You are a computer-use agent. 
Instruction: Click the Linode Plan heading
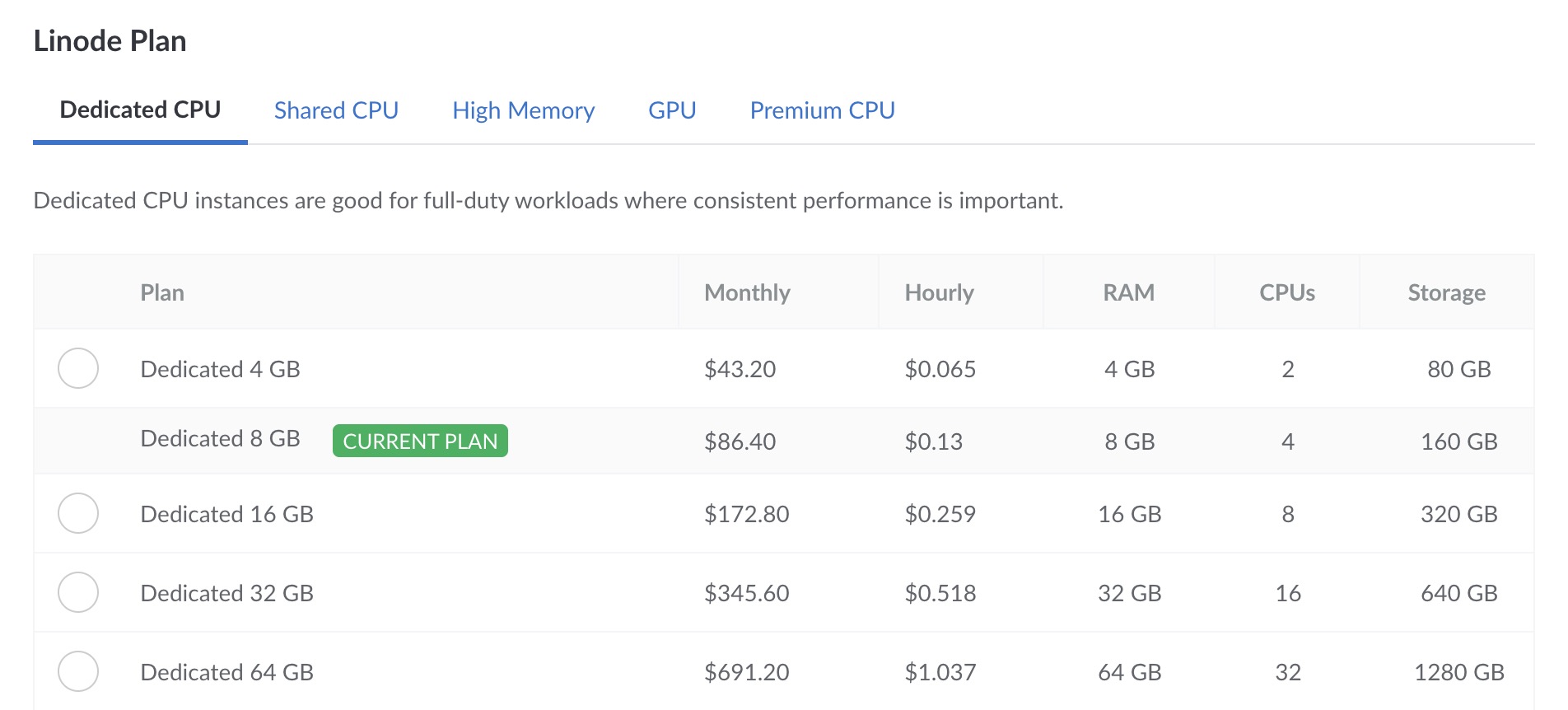coord(110,41)
